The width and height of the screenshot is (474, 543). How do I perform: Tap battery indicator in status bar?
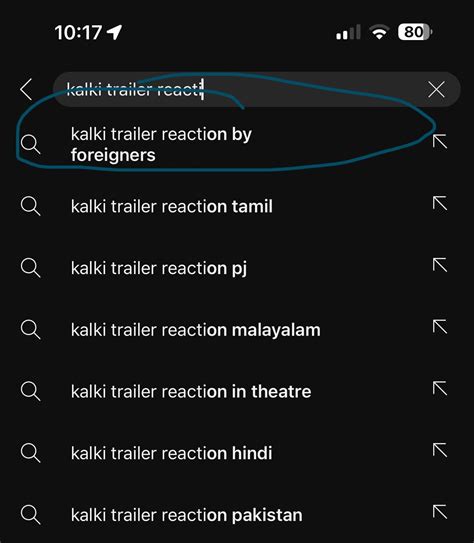pyautogui.click(x=415, y=32)
